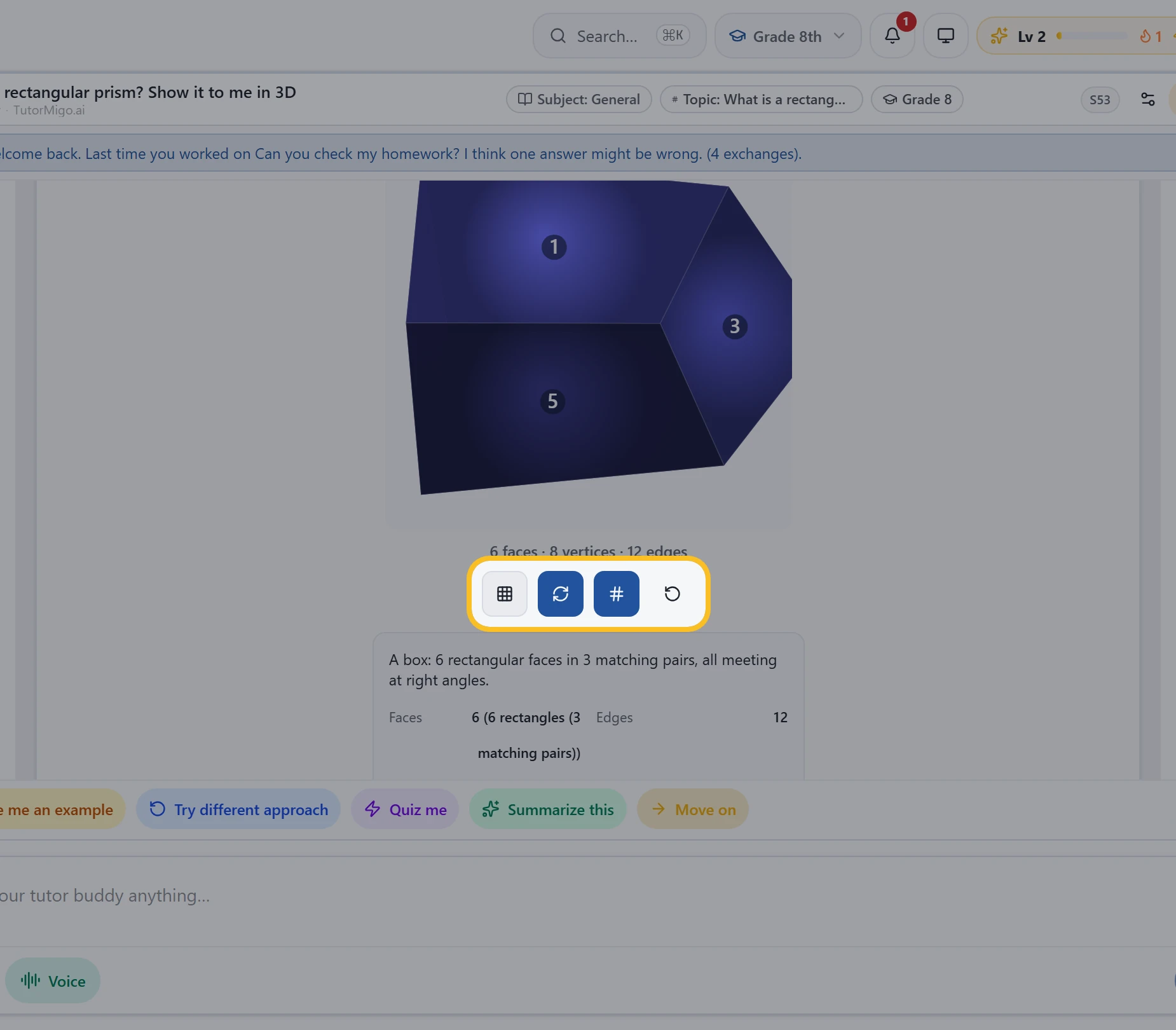Click the ⌘K shortcut hint

(673, 36)
